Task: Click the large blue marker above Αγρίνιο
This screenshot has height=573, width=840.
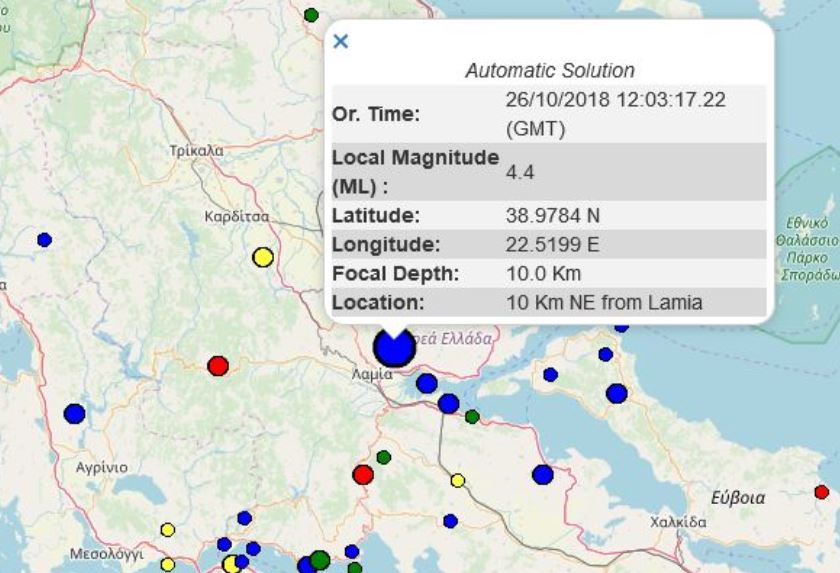Action: coord(74,413)
